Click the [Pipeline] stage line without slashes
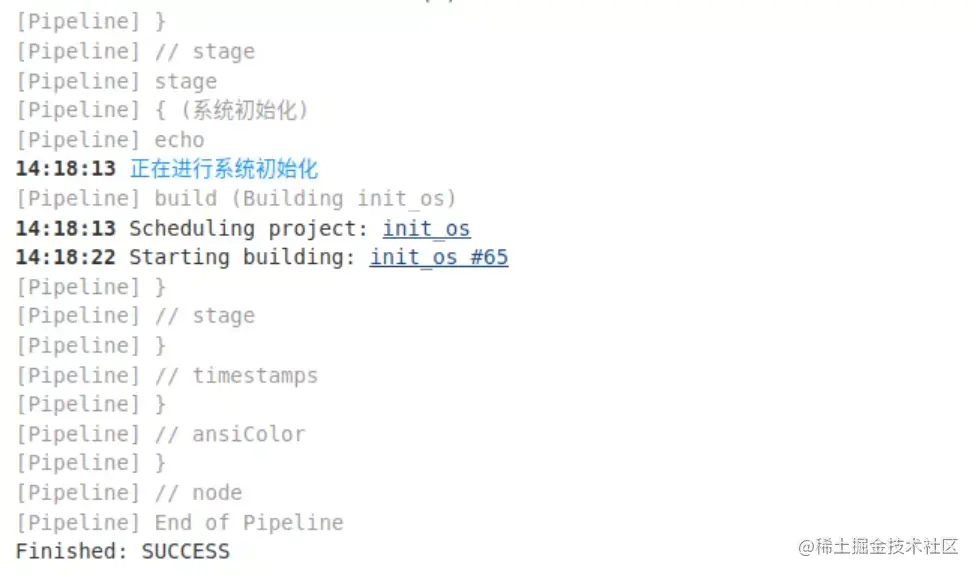Viewport: 977px width, 575px height. tap(116, 81)
